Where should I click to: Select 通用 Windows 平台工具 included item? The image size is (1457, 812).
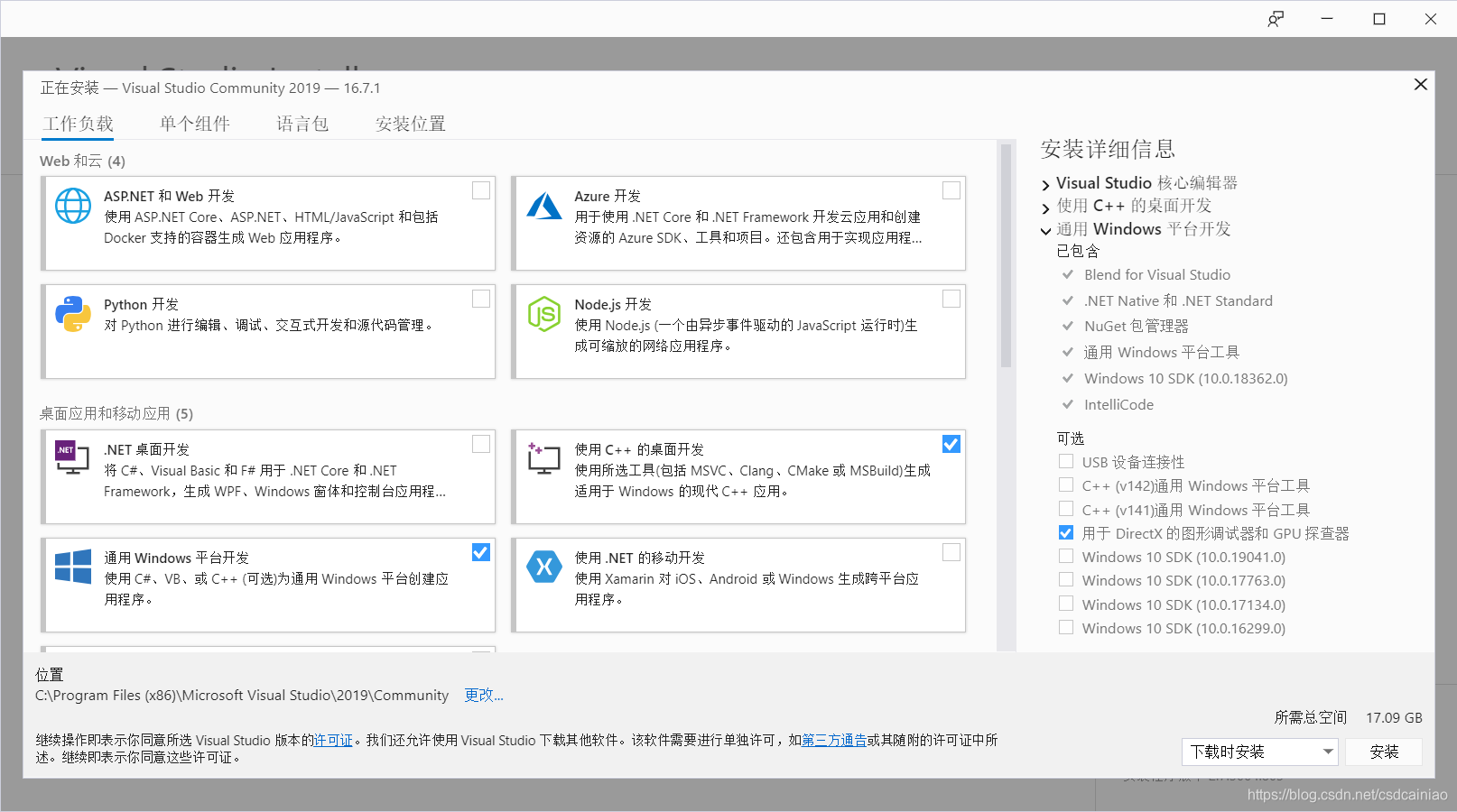(x=1162, y=352)
